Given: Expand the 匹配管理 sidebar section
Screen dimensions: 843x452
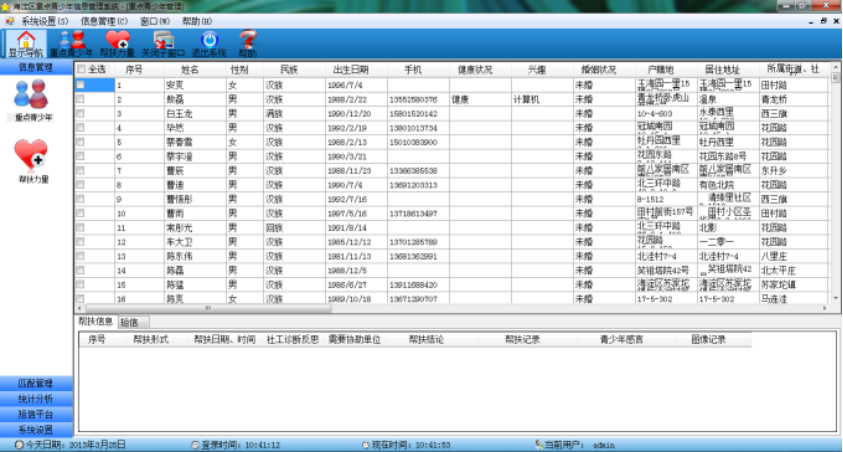Looking at the screenshot, I should [36, 384].
